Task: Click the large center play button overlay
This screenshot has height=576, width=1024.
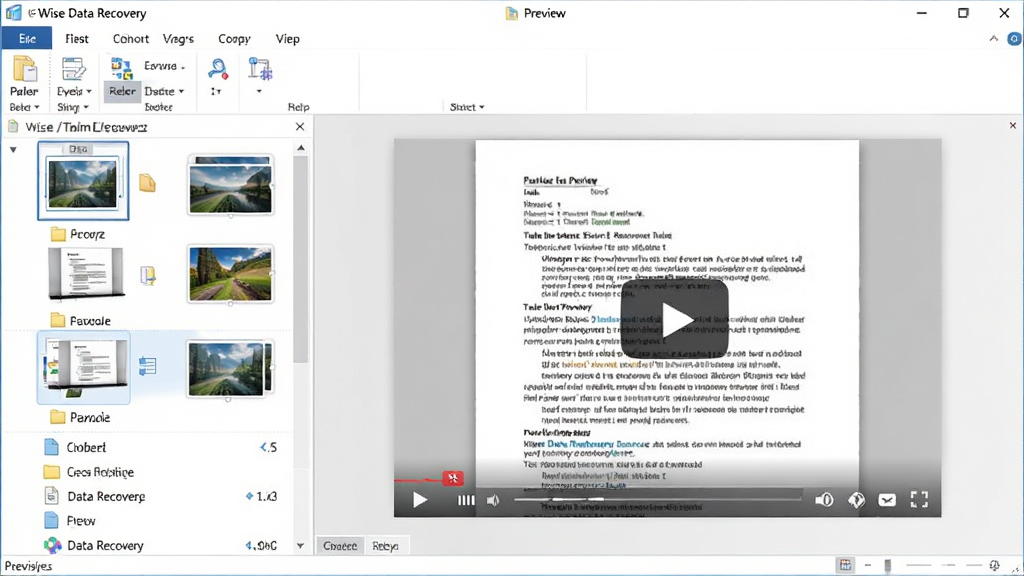Action: click(675, 319)
